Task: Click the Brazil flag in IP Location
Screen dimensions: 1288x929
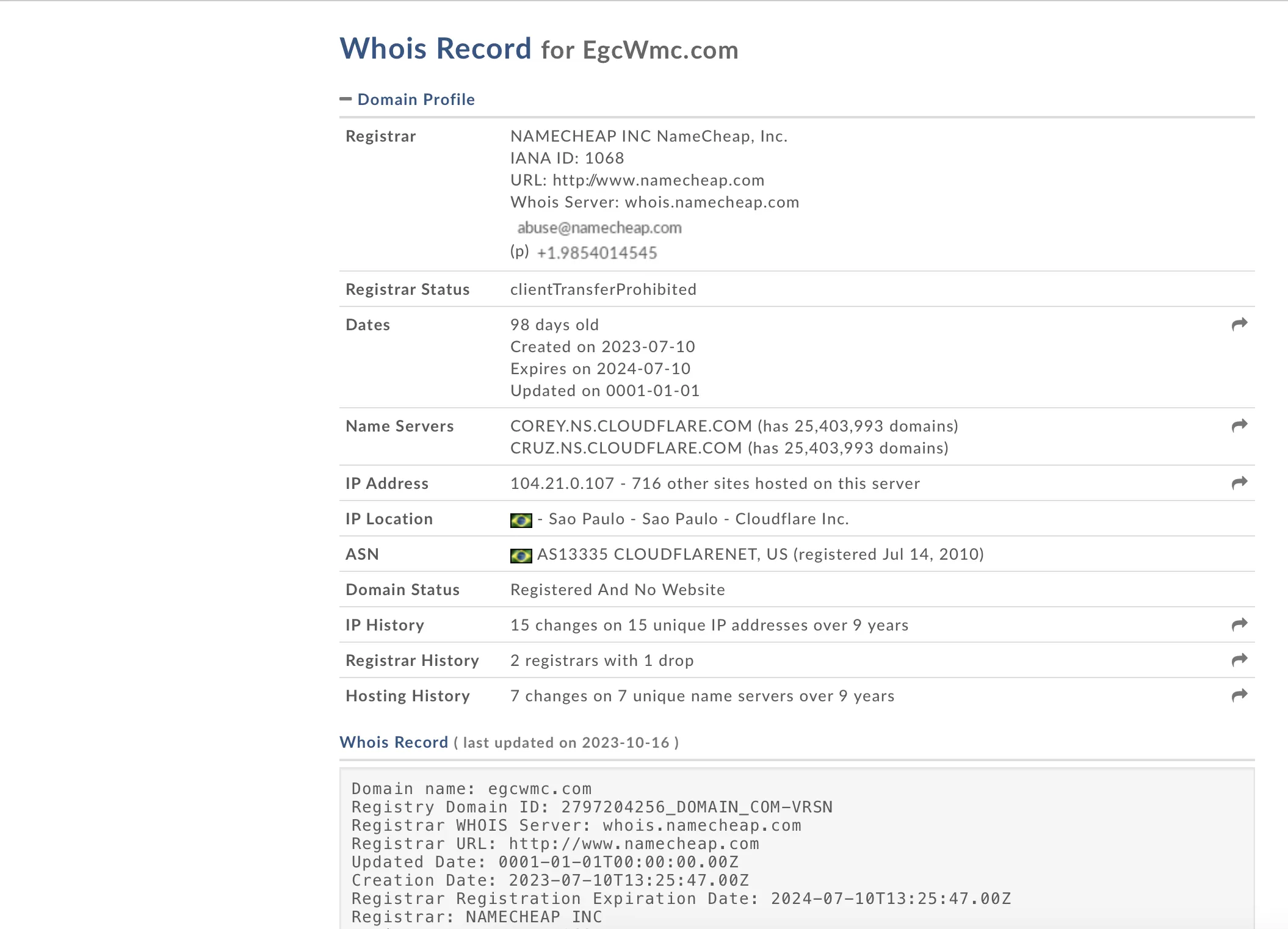Action: [x=521, y=520]
